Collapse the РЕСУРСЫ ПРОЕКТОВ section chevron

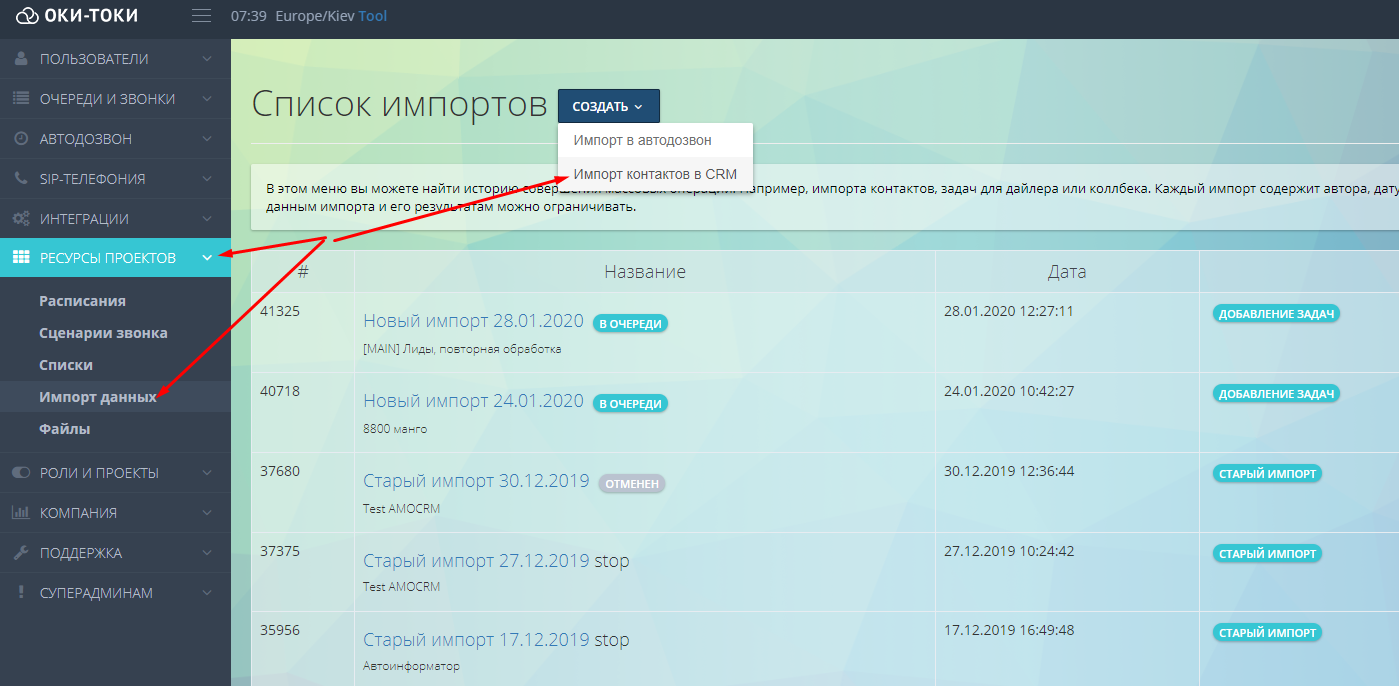click(209, 257)
